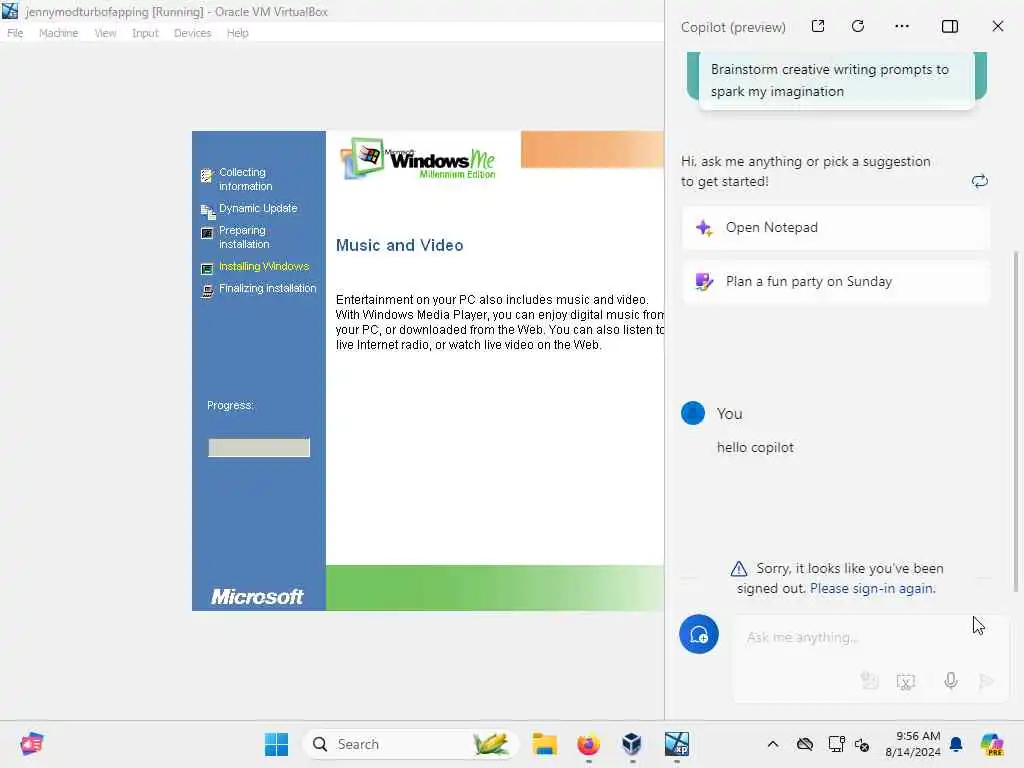Open VirtualBox View menu
The width and height of the screenshot is (1024, 768).
click(x=105, y=33)
